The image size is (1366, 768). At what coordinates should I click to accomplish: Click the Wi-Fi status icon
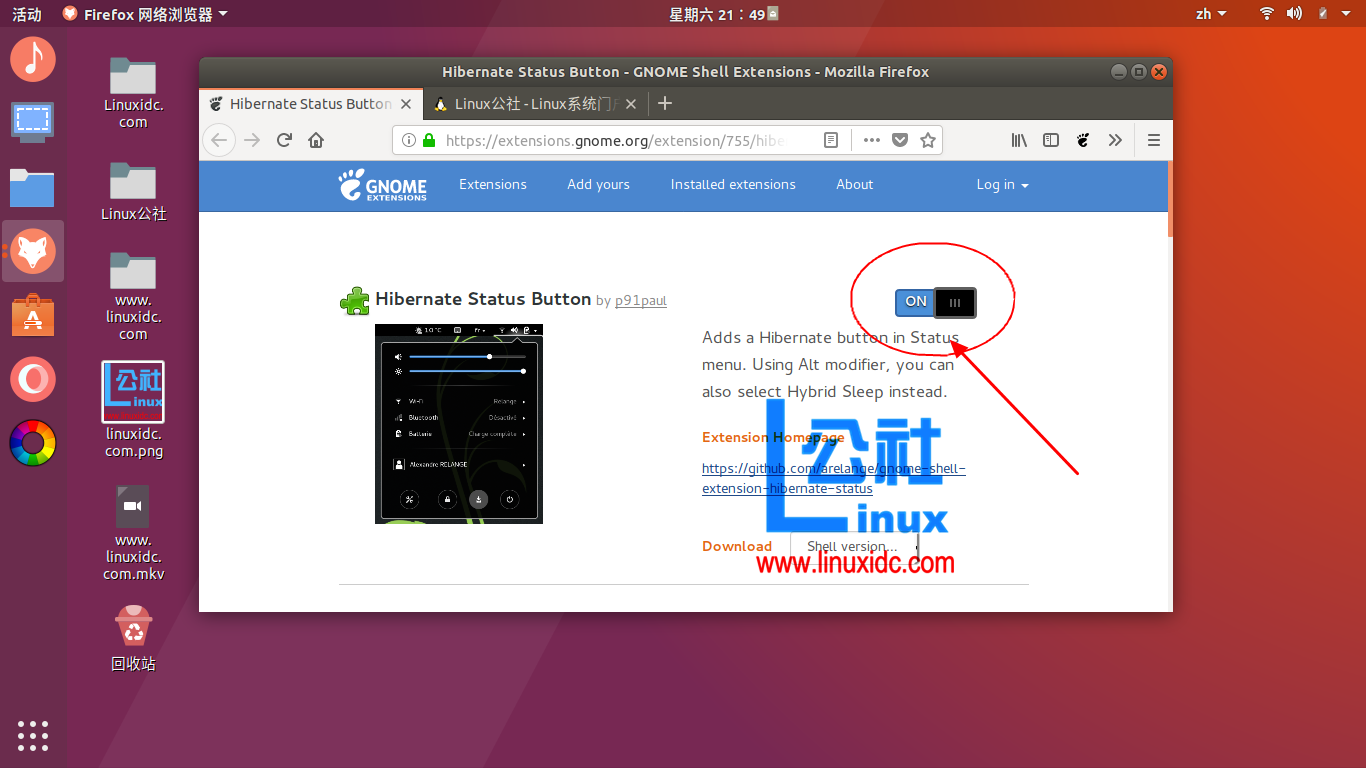[x=1267, y=14]
